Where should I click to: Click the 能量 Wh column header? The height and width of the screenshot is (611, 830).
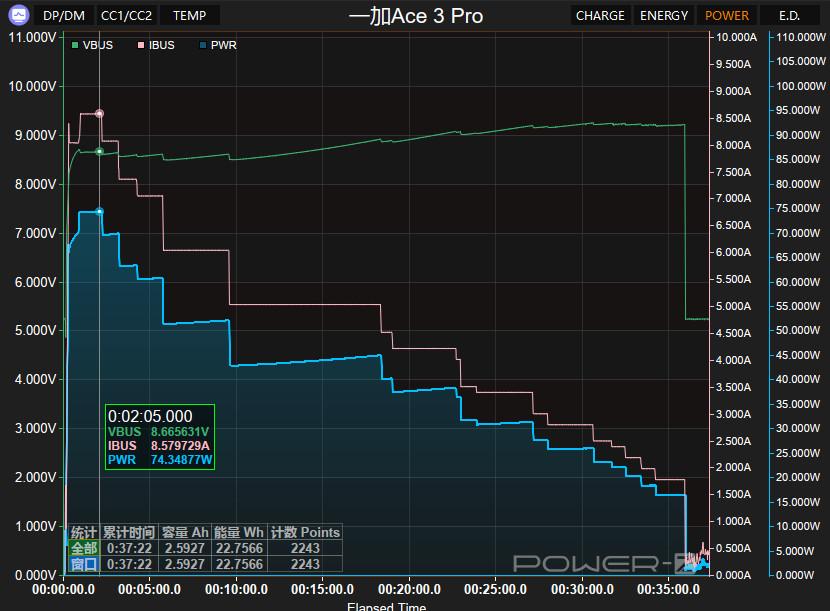[x=239, y=533]
